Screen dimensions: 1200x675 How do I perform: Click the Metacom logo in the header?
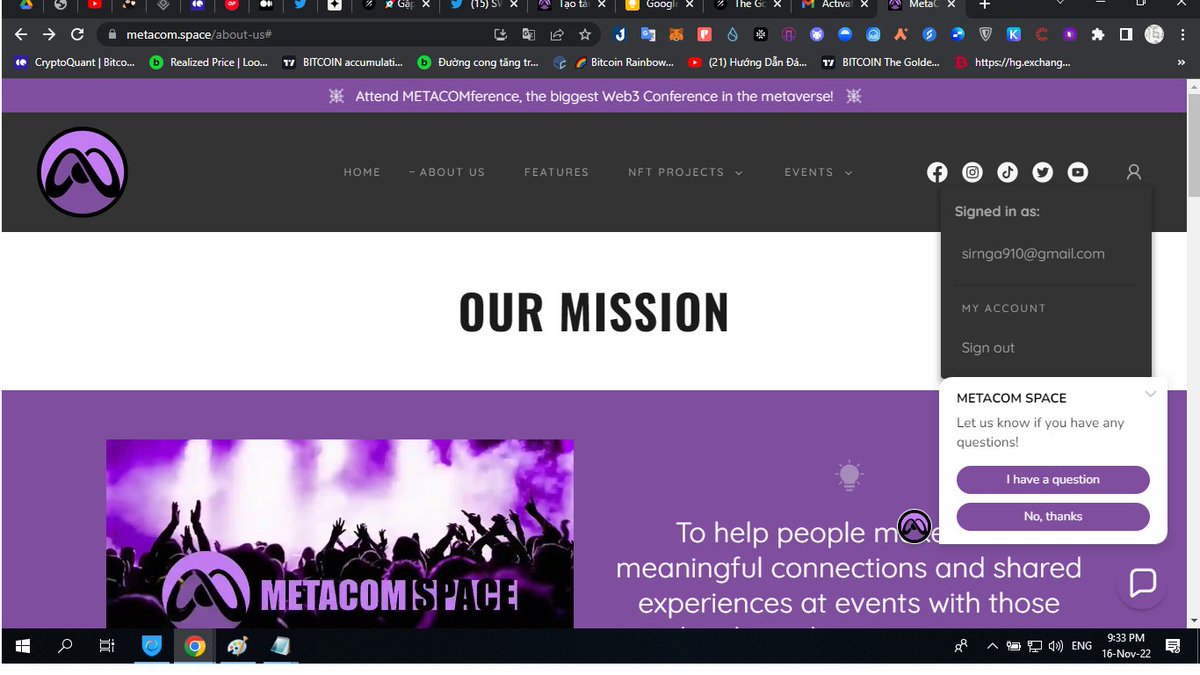click(82, 172)
